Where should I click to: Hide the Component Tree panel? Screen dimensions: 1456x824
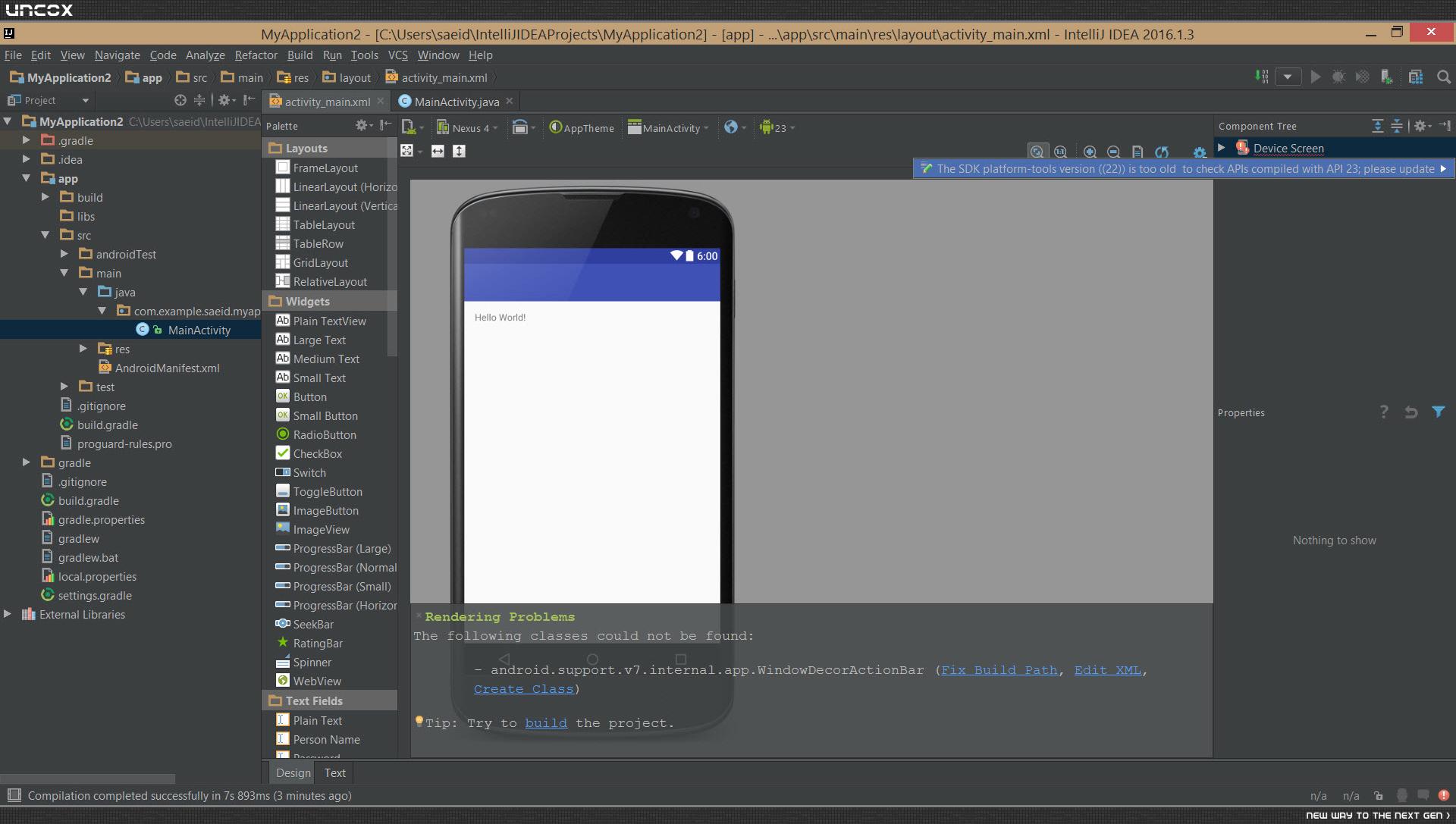[x=1445, y=126]
